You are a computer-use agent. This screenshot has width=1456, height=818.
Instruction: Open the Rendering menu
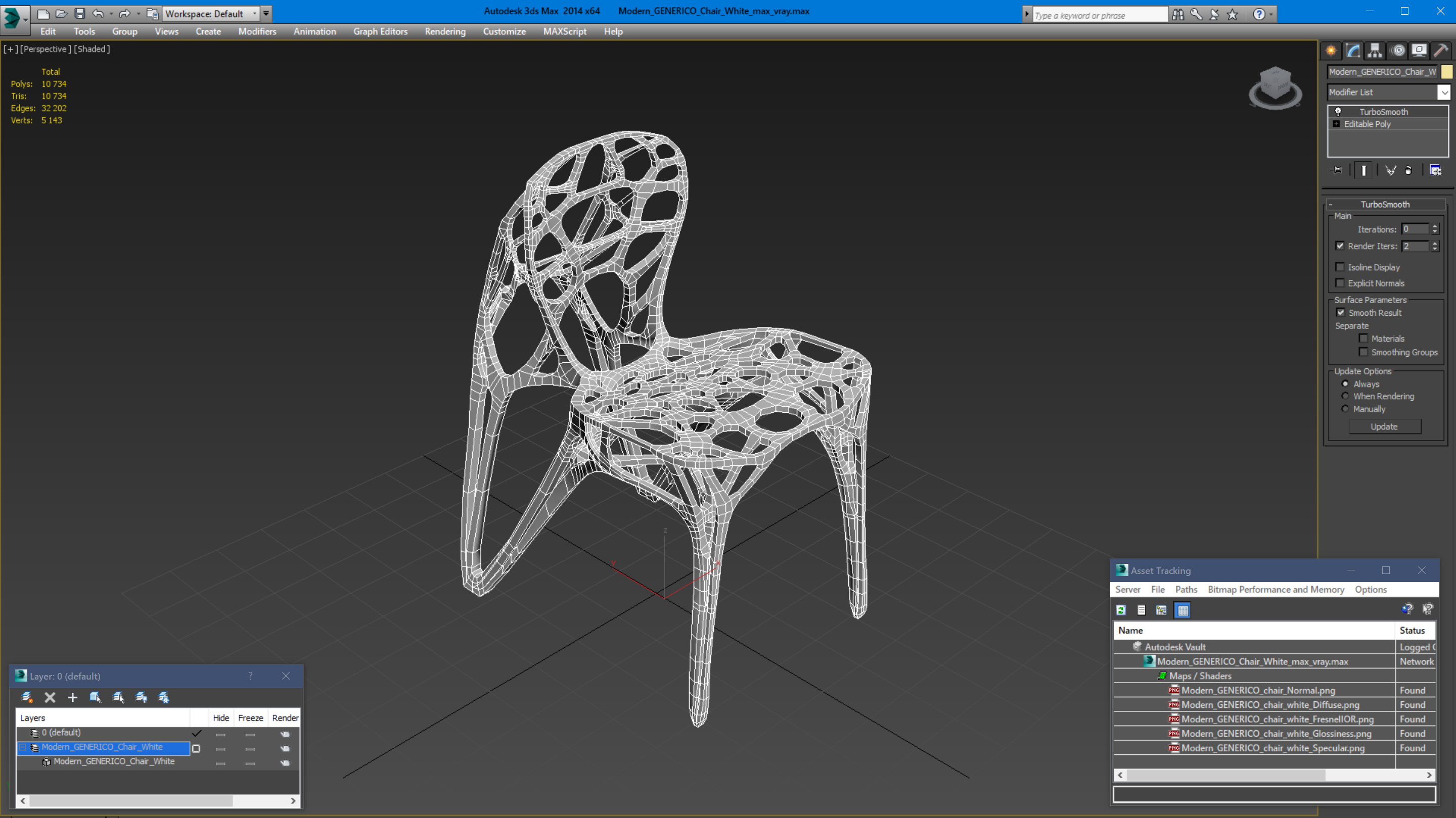coord(445,32)
